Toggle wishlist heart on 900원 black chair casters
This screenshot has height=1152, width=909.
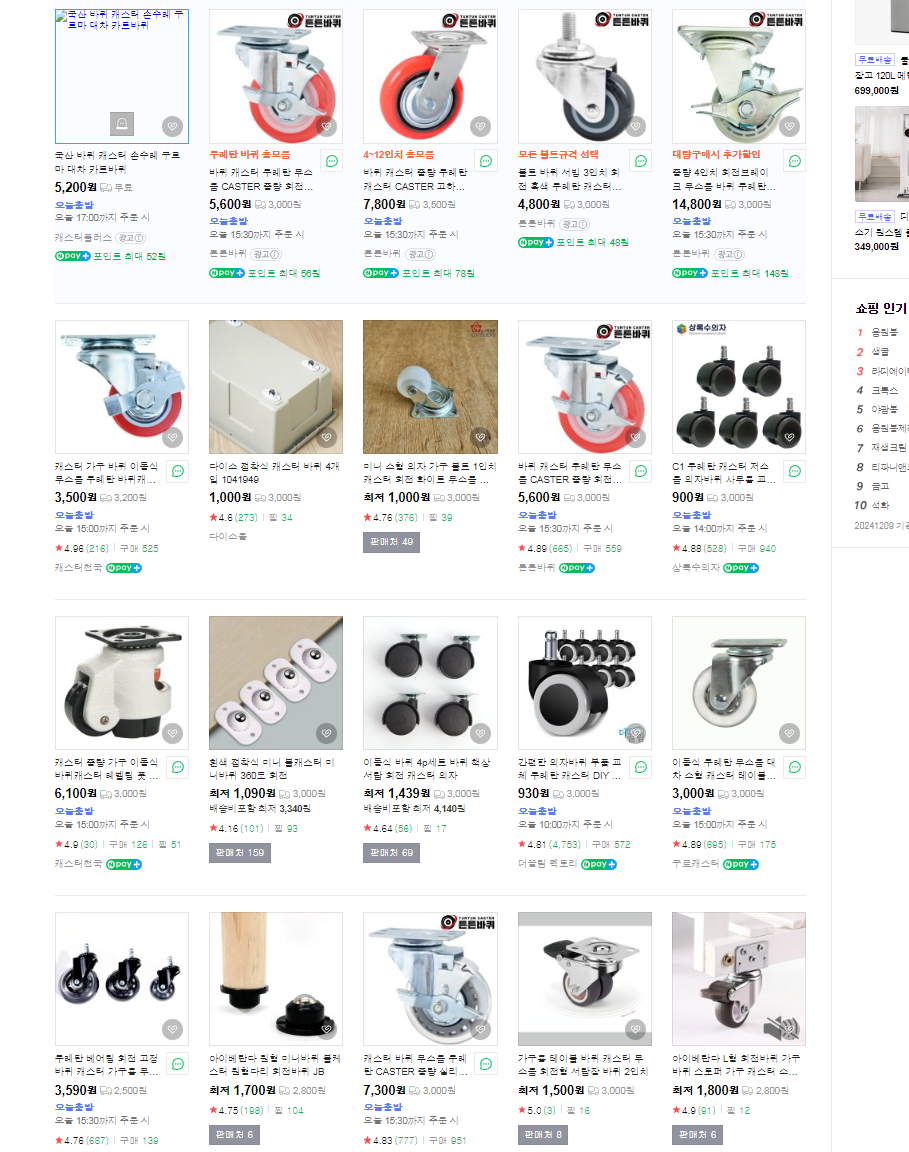tap(789, 437)
